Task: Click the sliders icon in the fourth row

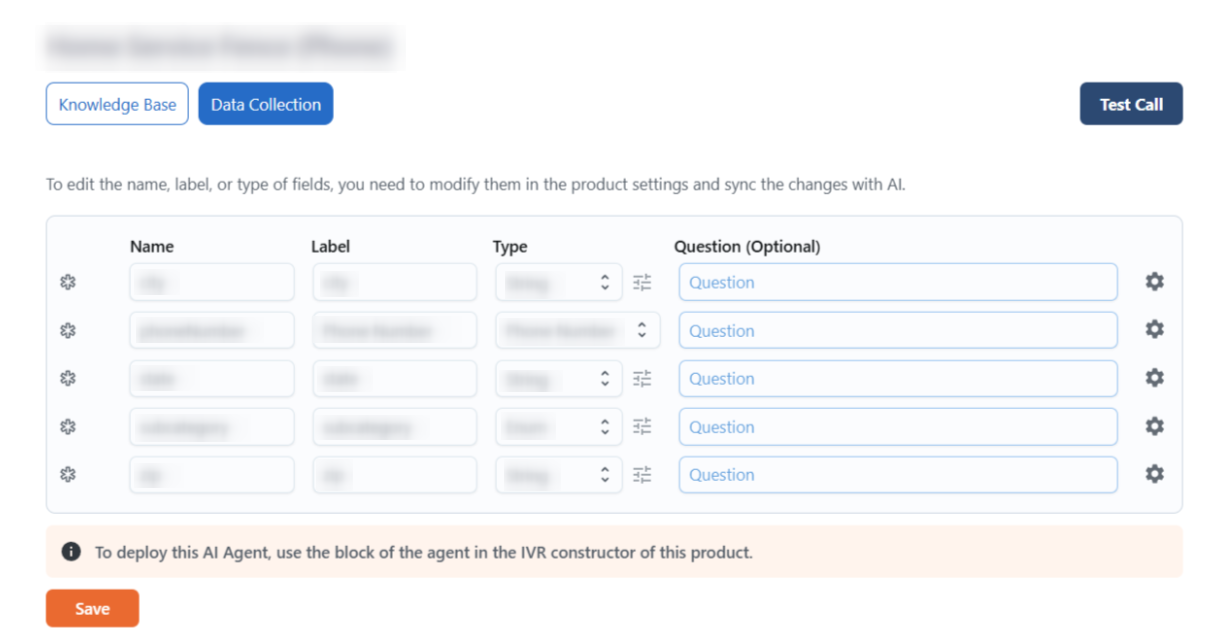Action: (x=642, y=427)
